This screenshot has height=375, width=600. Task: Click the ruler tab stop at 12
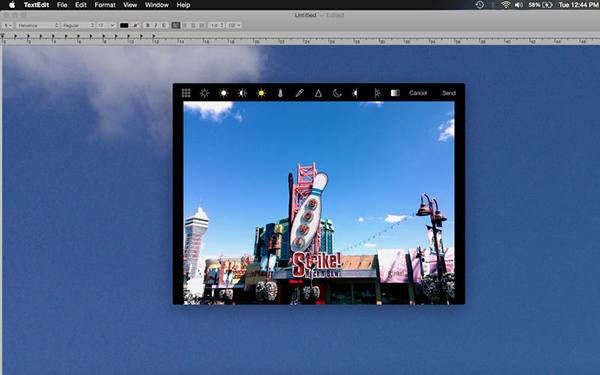pos(154,37)
